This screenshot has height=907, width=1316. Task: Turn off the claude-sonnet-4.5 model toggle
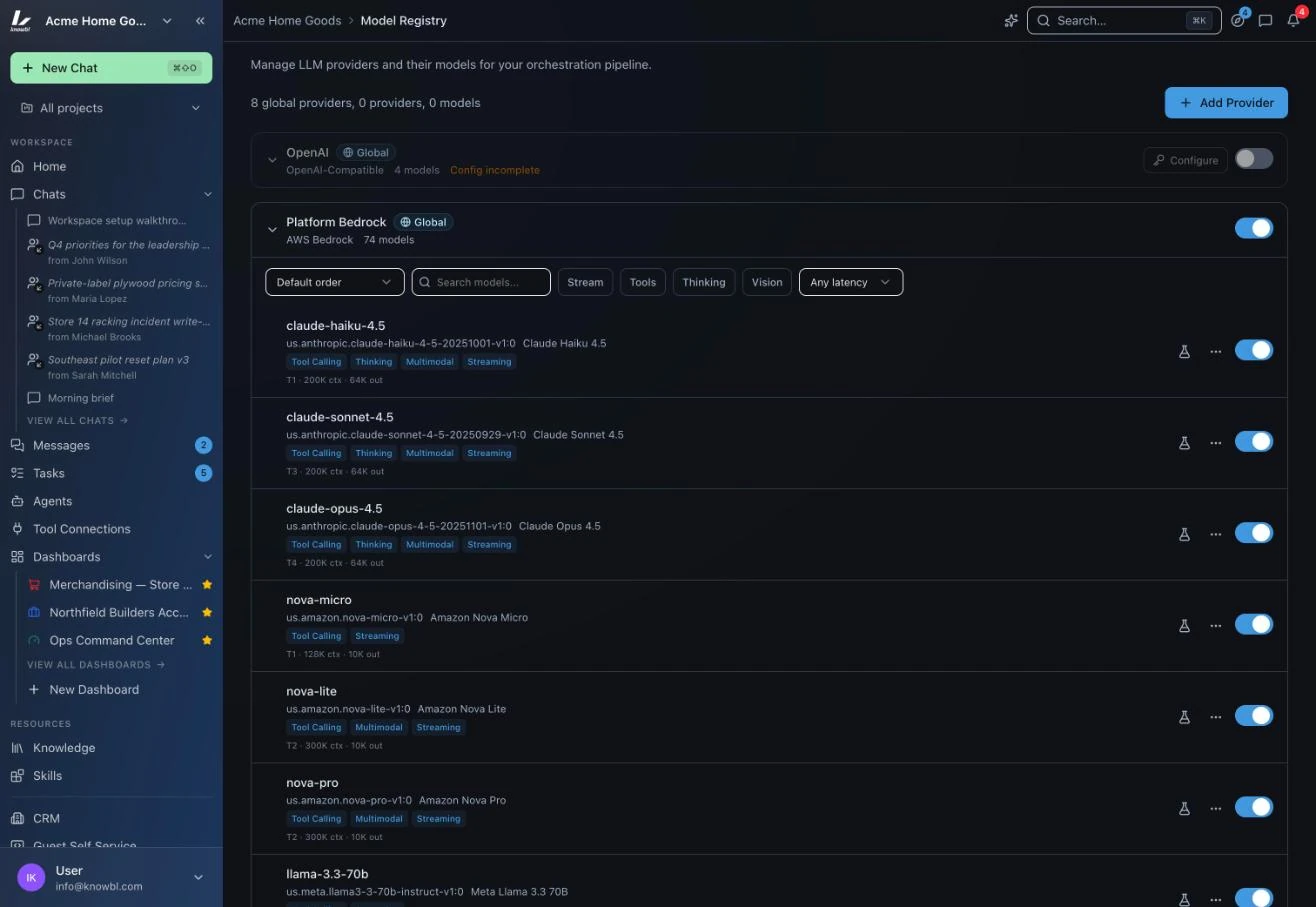point(1254,441)
